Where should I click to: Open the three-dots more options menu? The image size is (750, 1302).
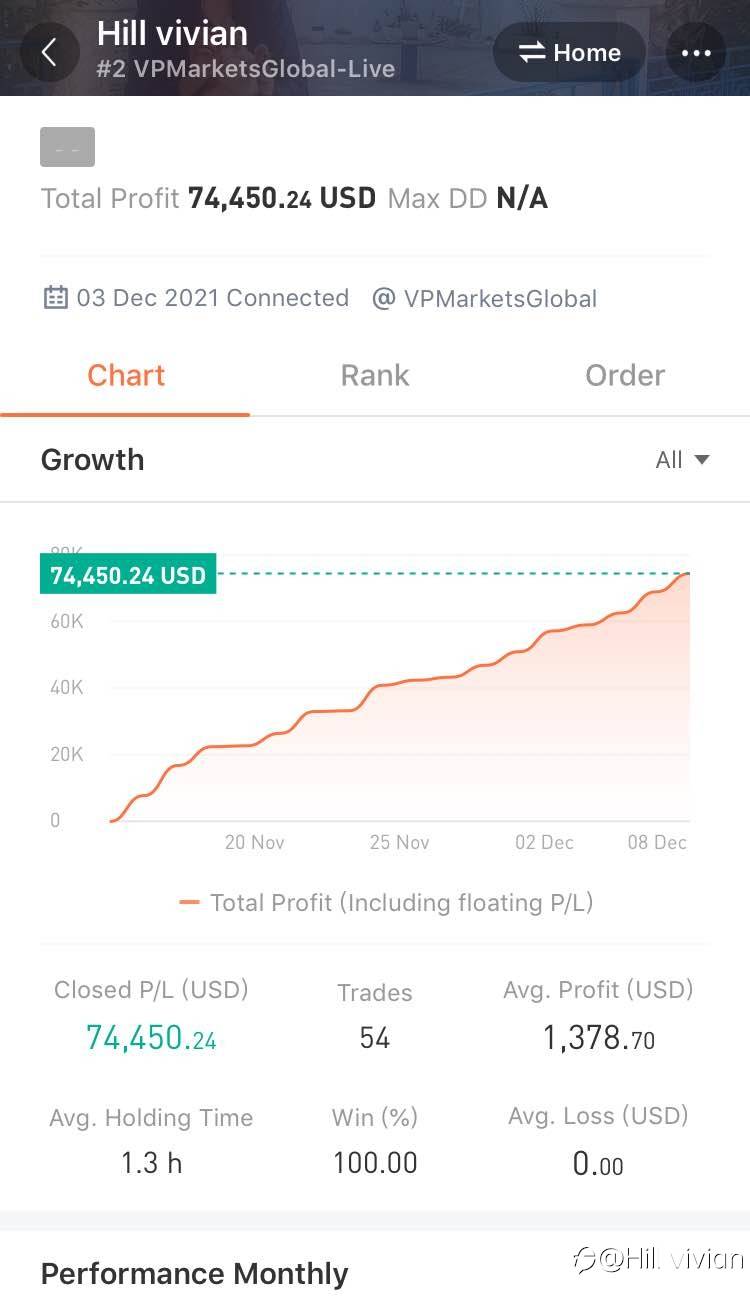click(x=696, y=53)
